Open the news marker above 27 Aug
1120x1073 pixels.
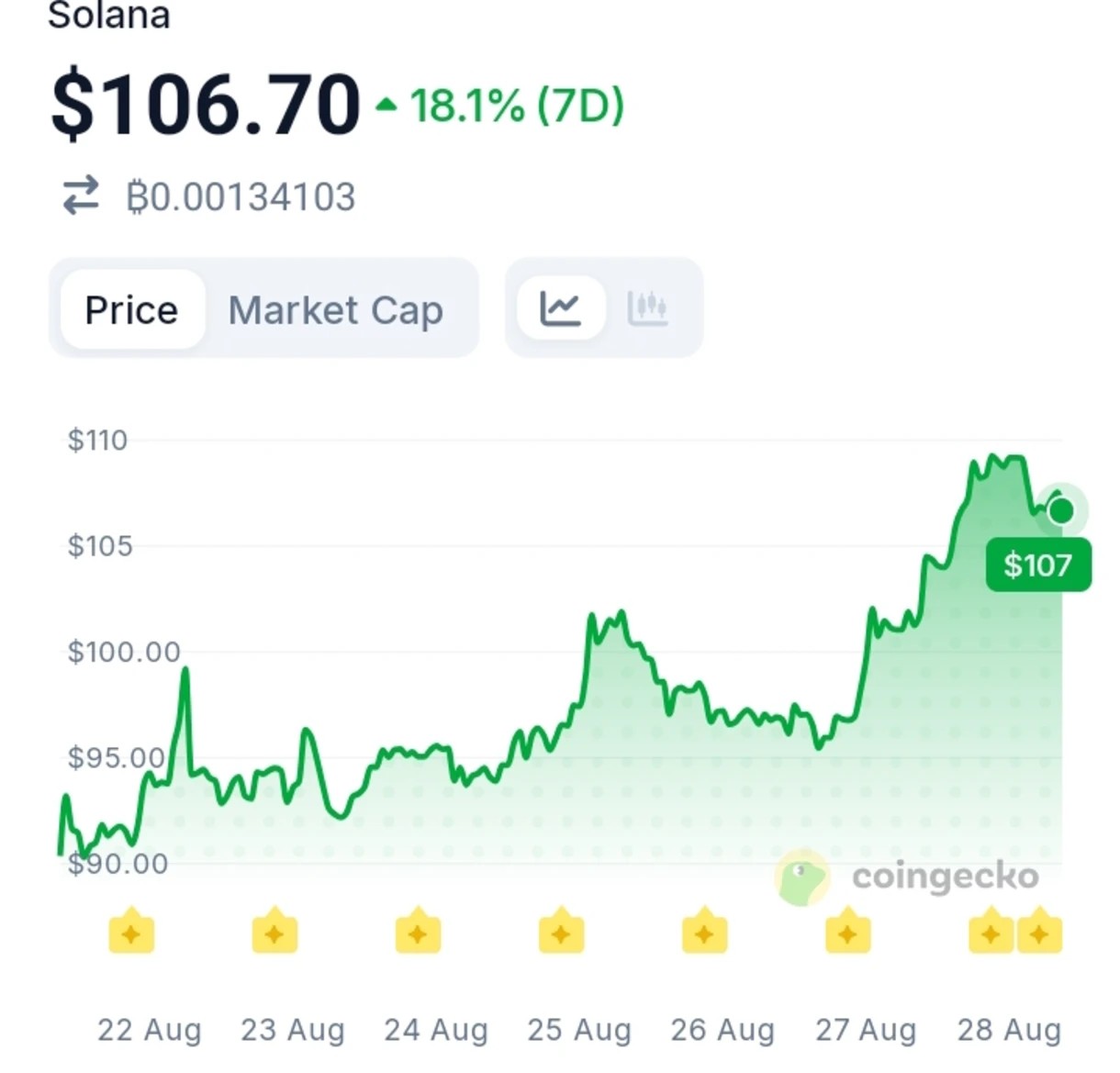click(x=847, y=931)
